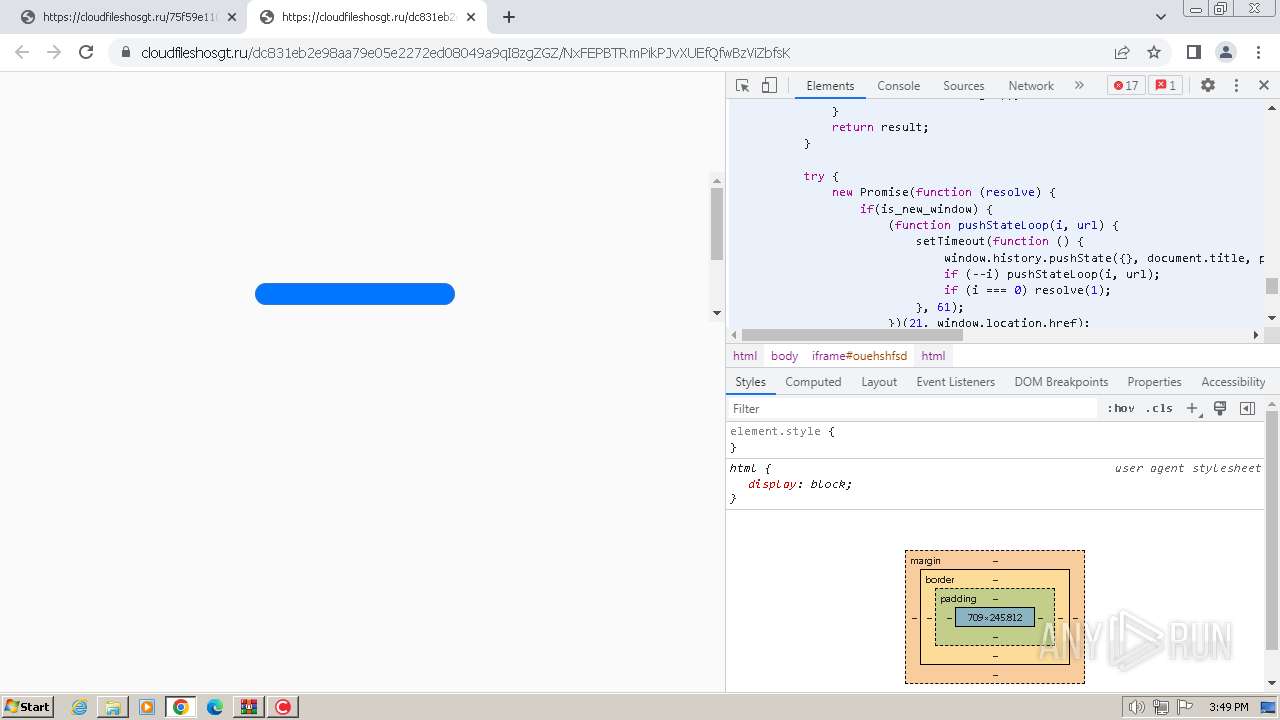Bookmark this page with the star

(x=1154, y=52)
